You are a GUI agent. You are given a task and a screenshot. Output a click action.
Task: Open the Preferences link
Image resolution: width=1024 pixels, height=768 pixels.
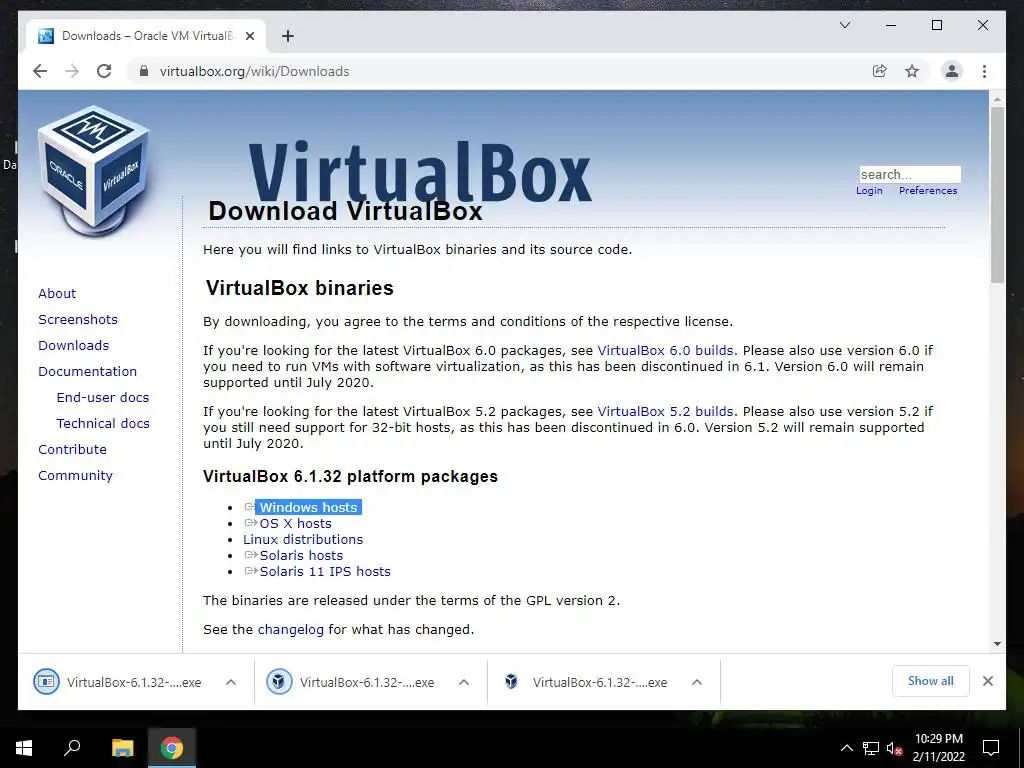[x=928, y=191]
